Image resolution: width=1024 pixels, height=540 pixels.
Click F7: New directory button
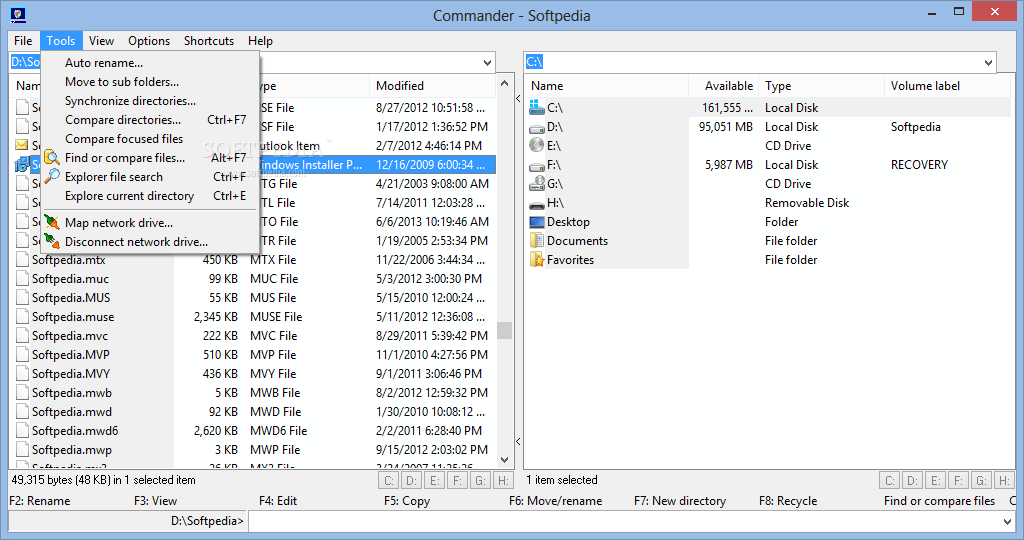[680, 501]
